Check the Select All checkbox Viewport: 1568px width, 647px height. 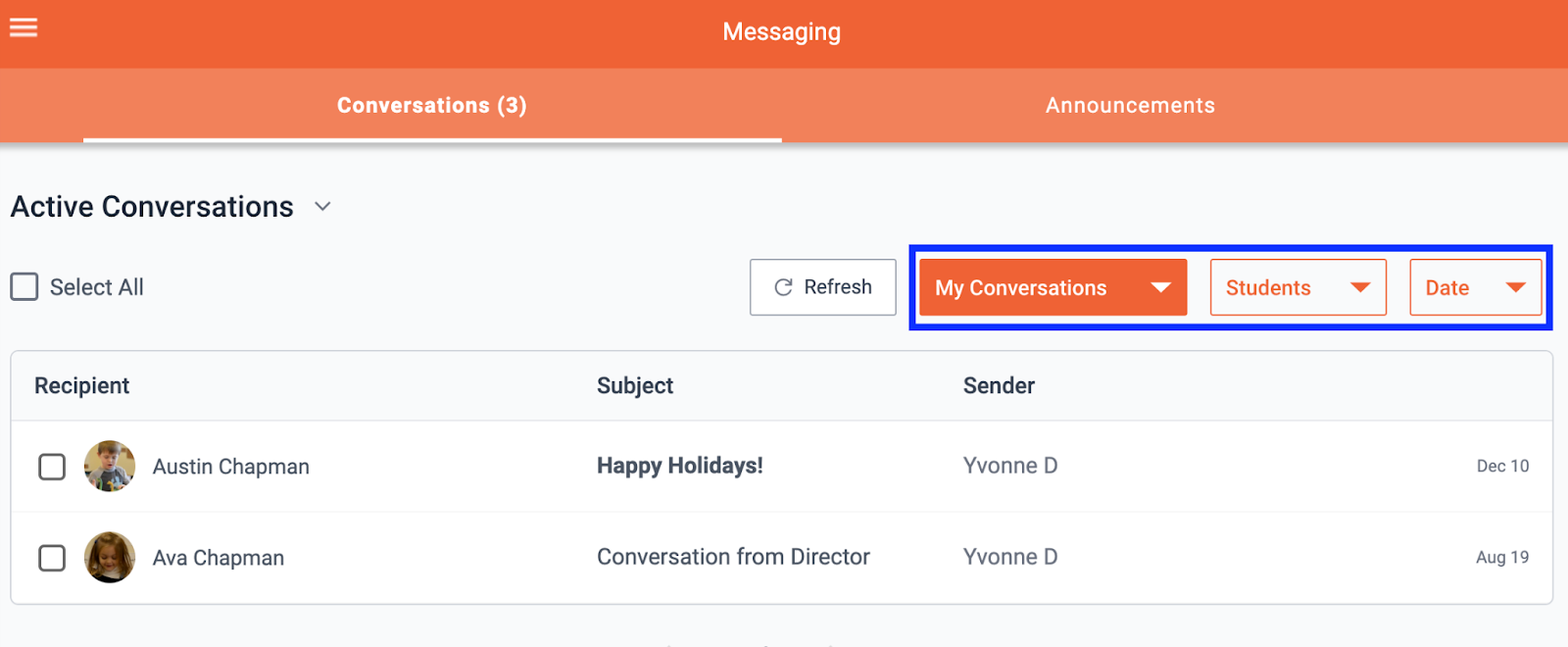(24, 287)
